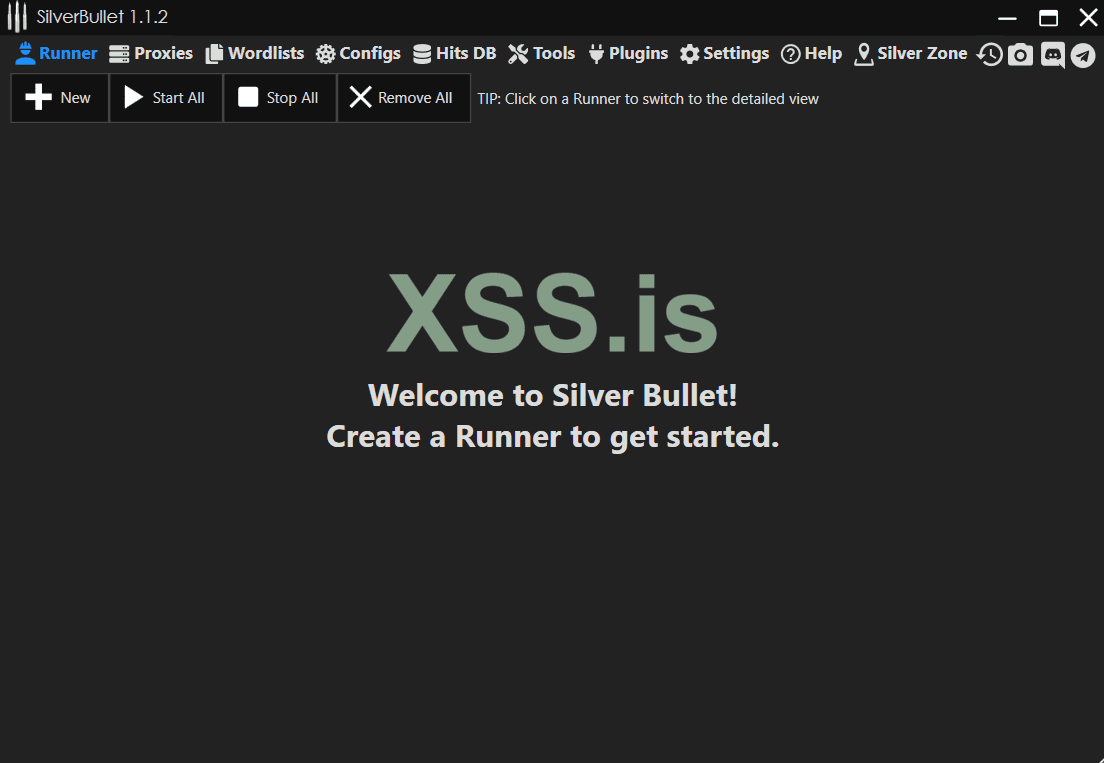1104x763 pixels.
Task: Click the Remove All button
Action: (x=403, y=98)
